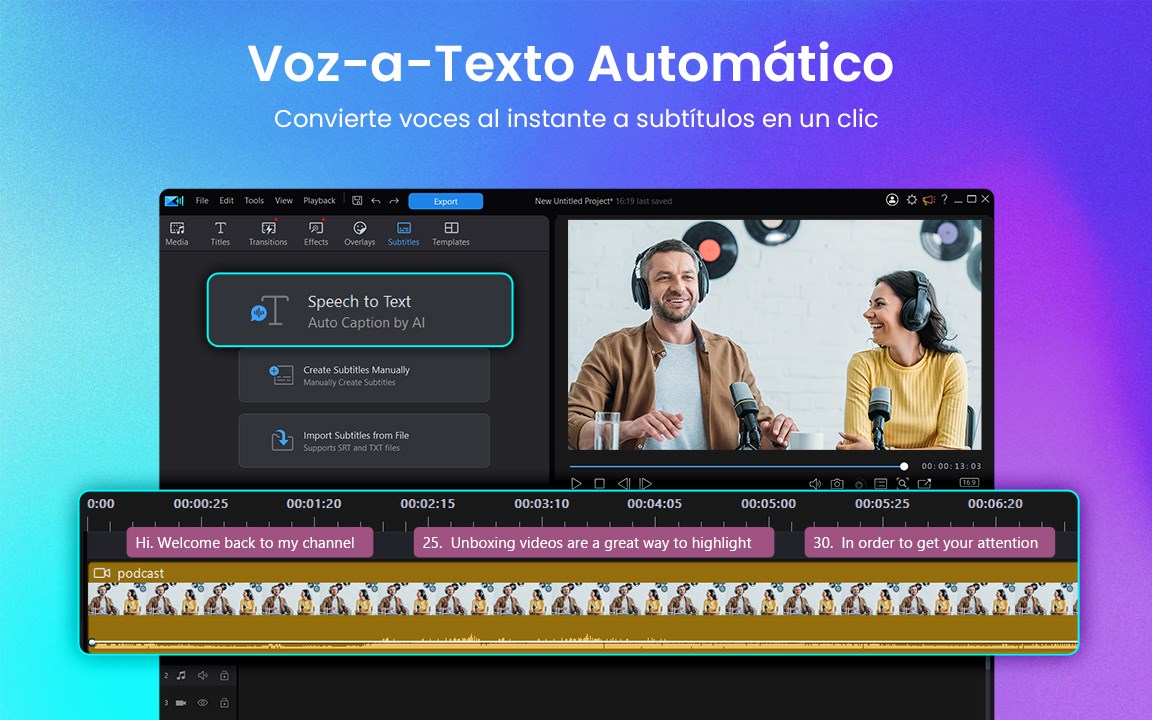Click the preview seek bar handle
Viewport: 1152px width, 720px height.
point(904,467)
